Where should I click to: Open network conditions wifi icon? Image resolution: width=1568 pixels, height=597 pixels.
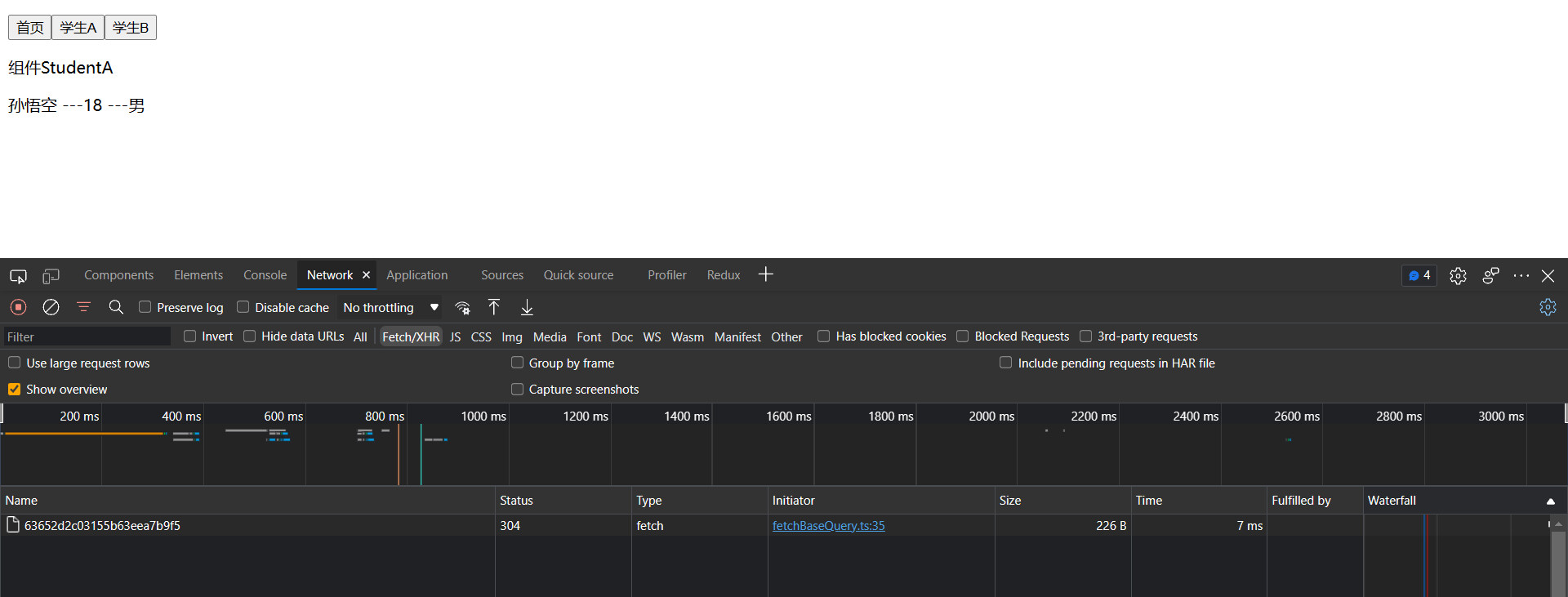click(462, 308)
